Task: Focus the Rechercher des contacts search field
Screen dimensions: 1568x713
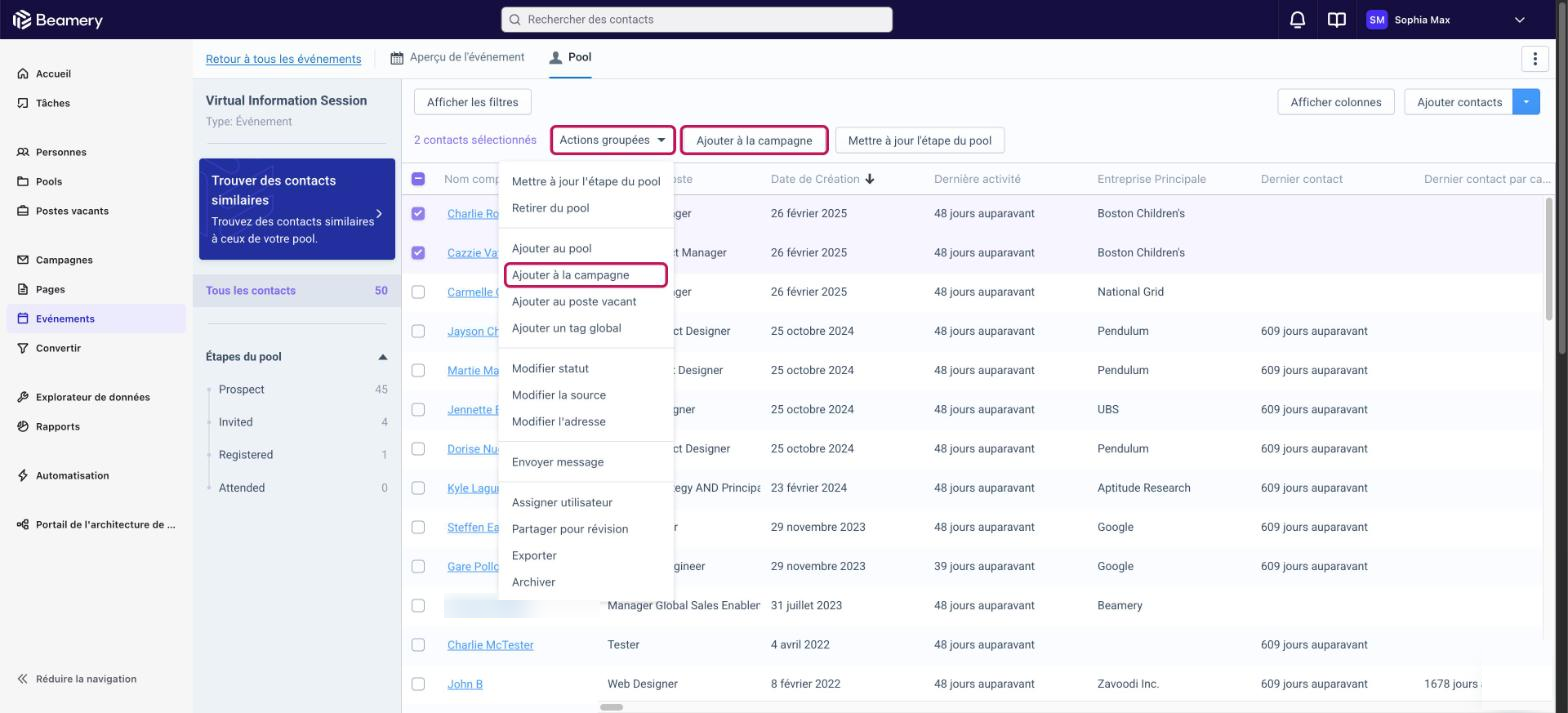Action: pyautogui.click(x=697, y=19)
